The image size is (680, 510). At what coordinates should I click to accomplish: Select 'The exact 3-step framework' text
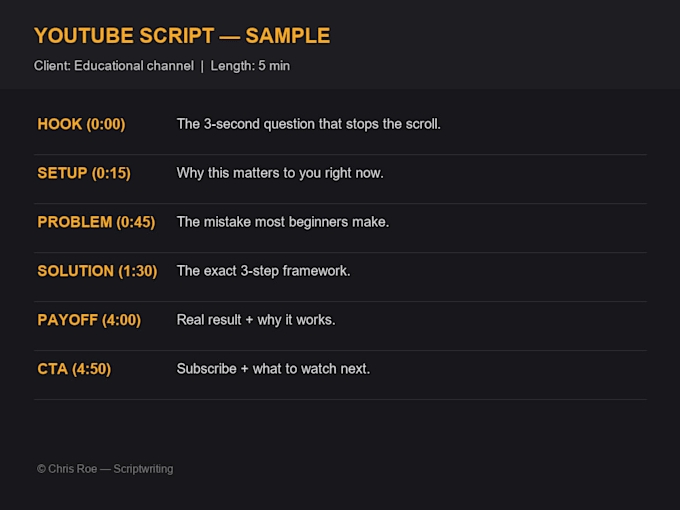click(x=263, y=271)
